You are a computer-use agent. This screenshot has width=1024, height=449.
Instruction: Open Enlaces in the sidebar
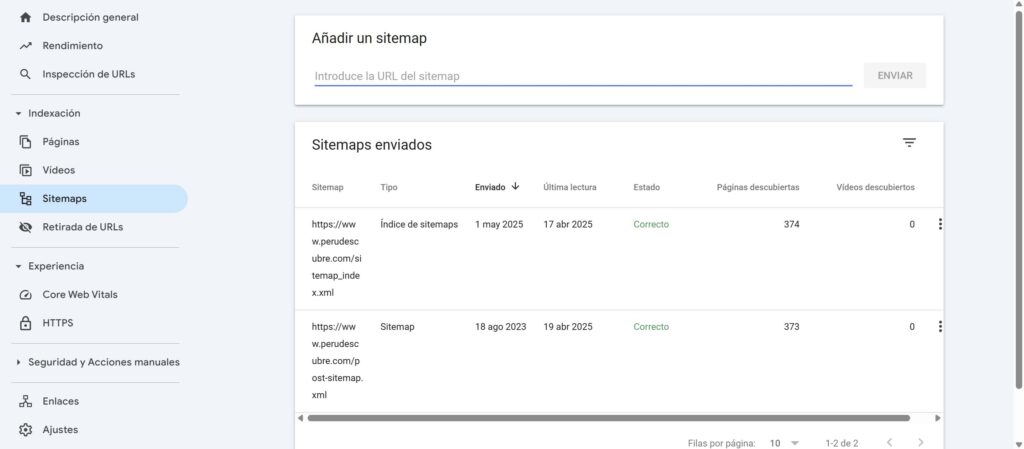click(x=60, y=401)
